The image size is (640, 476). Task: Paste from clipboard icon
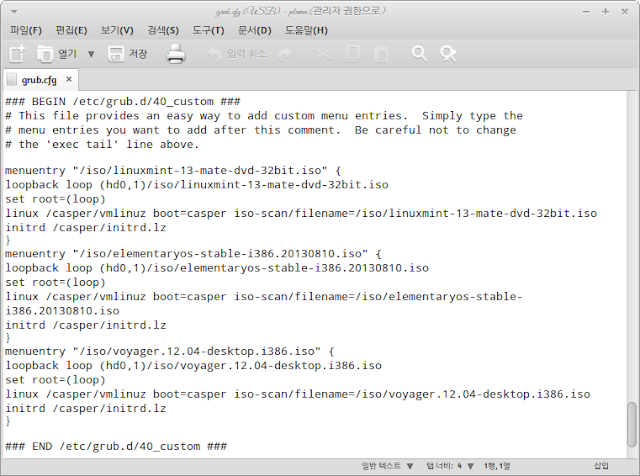pyautogui.click(x=381, y=54)
